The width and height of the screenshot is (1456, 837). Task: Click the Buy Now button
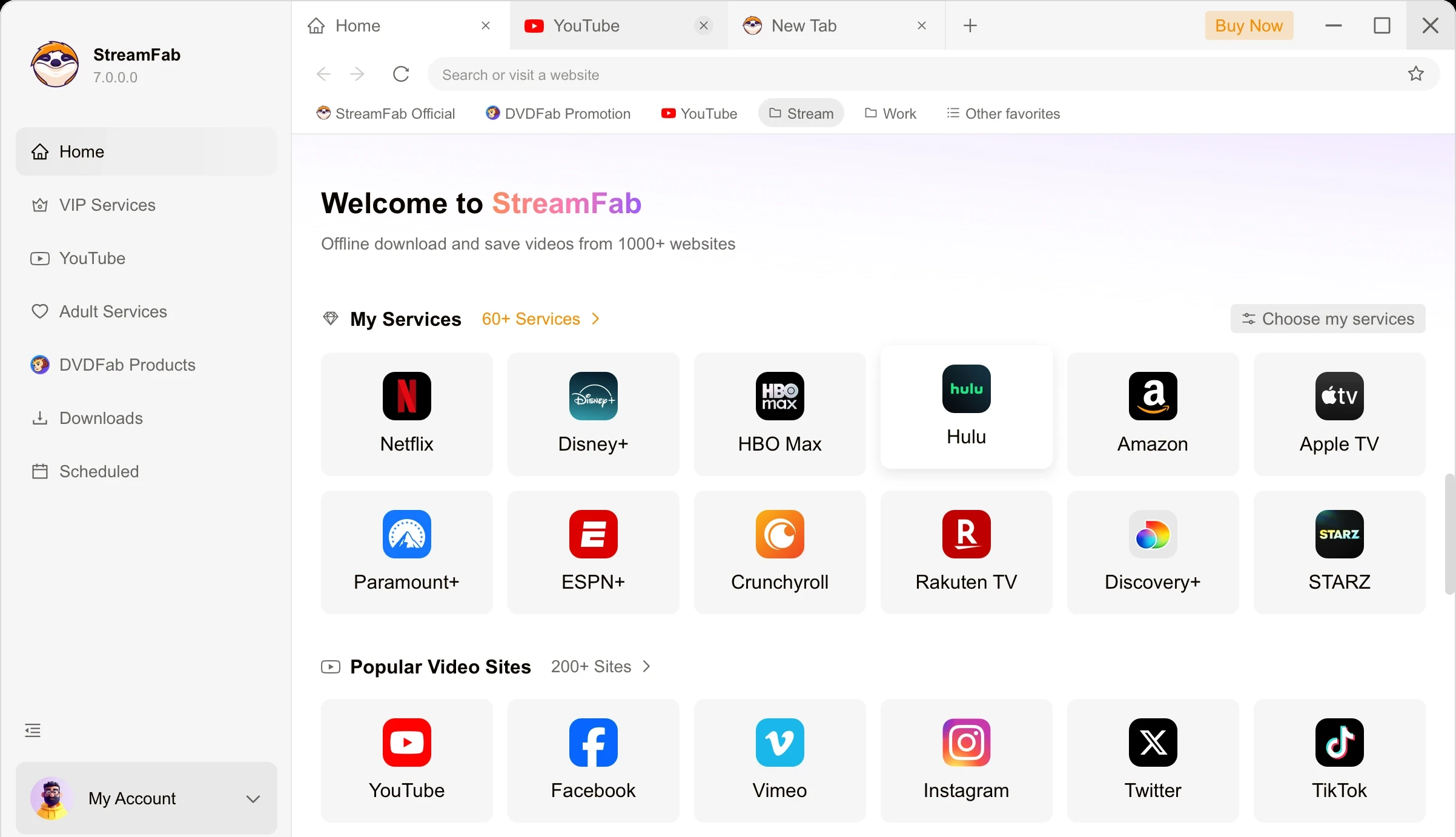point(1249,25)
